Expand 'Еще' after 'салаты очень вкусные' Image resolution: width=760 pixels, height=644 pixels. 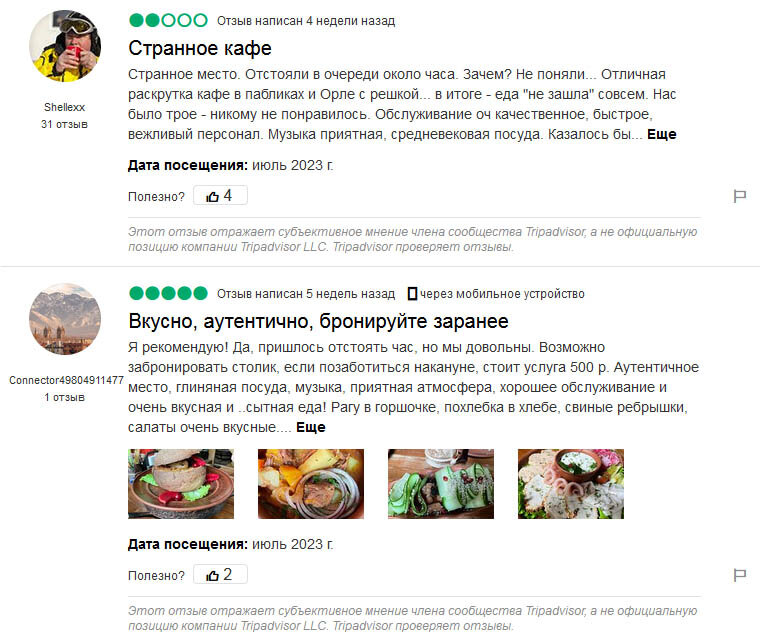[311, 427]
